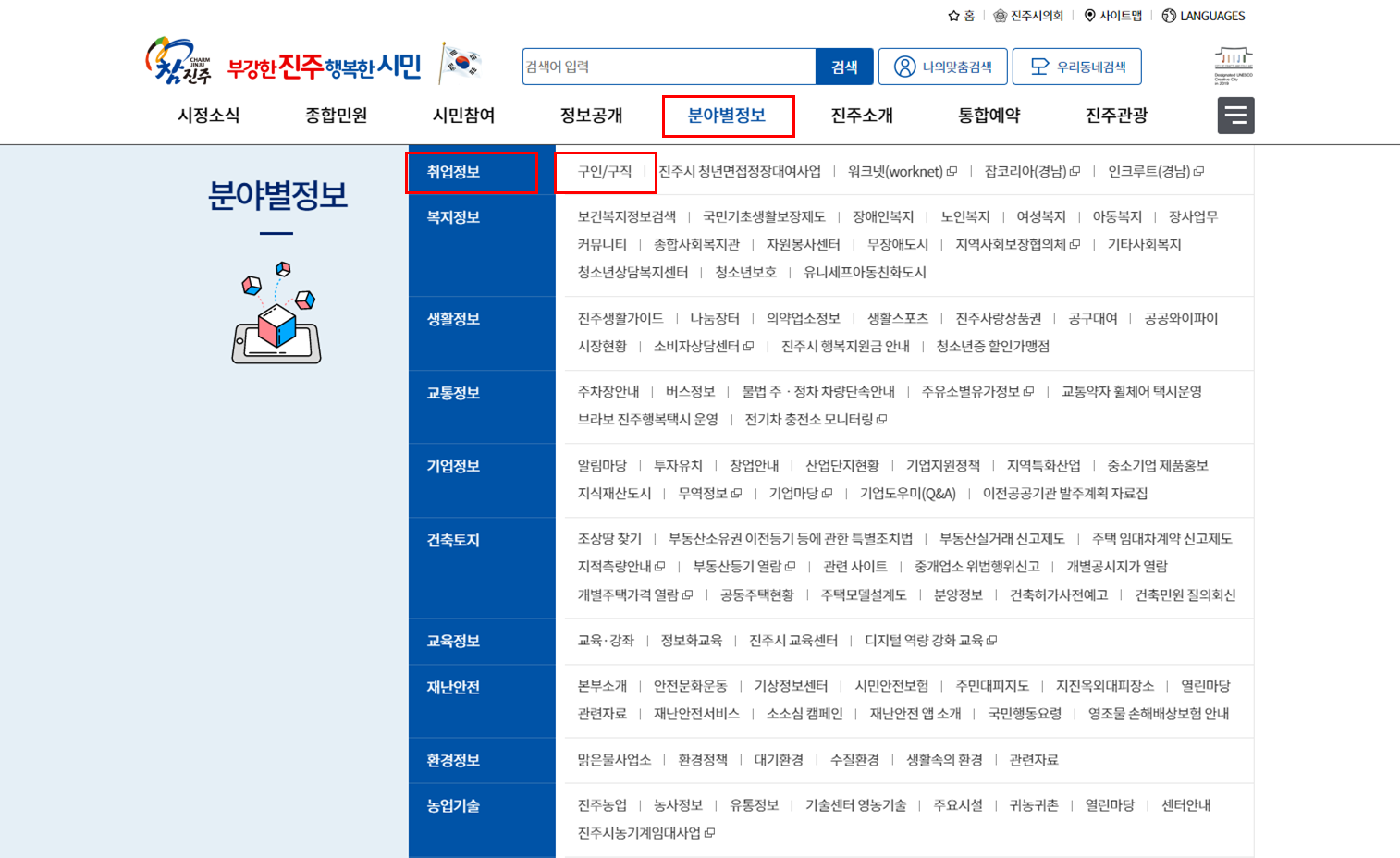Open the hamburger full menu icon

(1235, 116)
